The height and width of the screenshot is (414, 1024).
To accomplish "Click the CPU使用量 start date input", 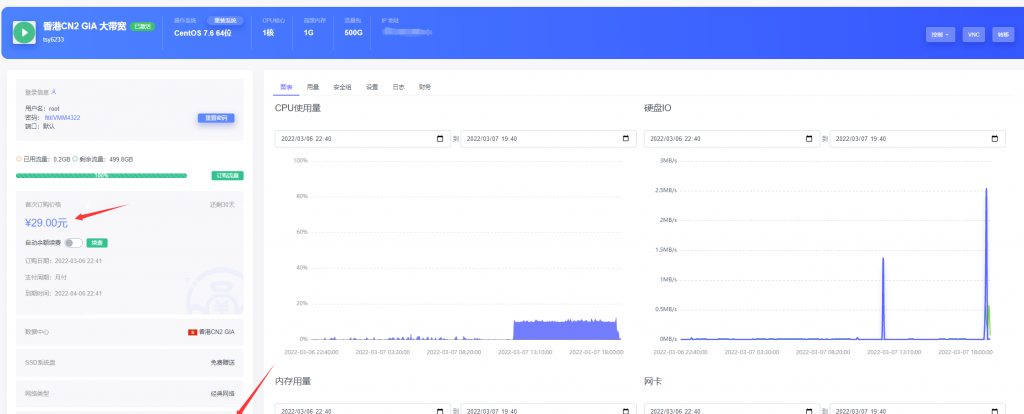I will pos(362,138).
